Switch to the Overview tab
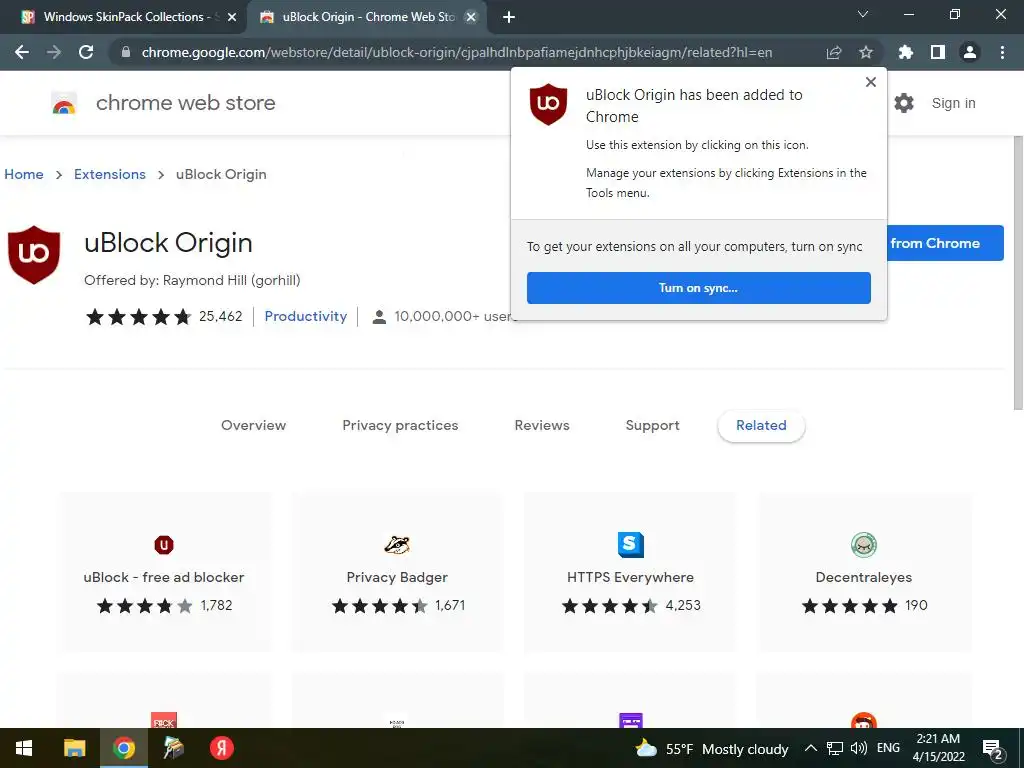 253,425
